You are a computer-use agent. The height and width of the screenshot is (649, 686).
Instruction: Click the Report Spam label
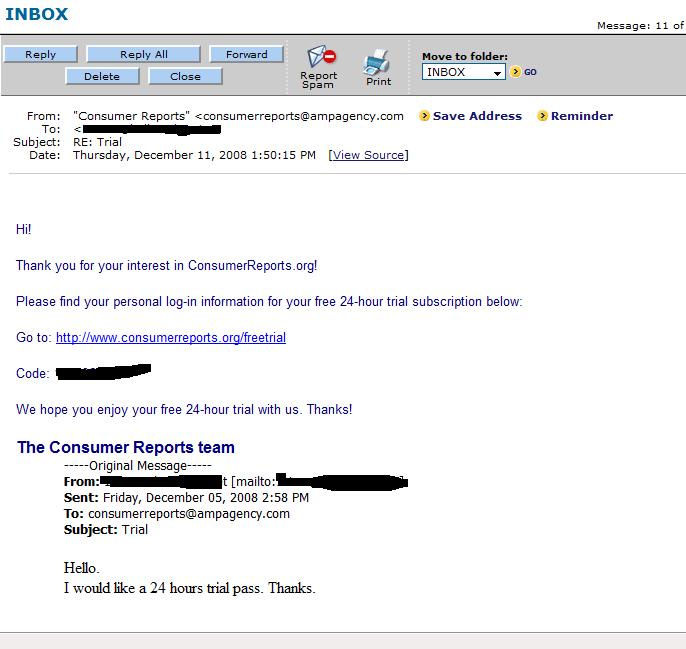click(318, 80)
